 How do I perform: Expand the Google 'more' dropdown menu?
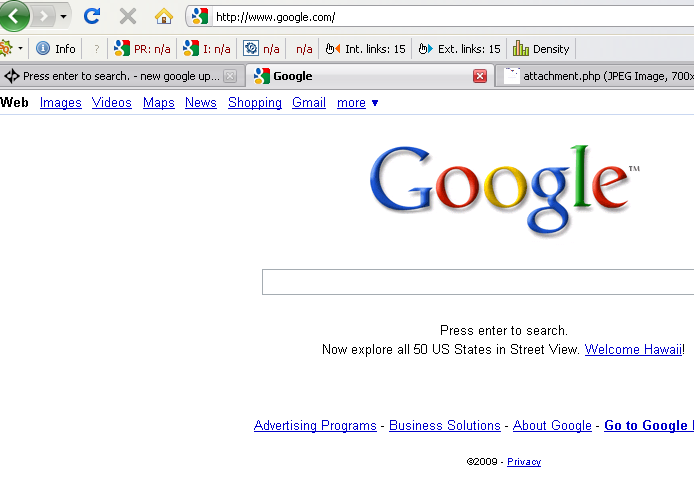point(357,103)
